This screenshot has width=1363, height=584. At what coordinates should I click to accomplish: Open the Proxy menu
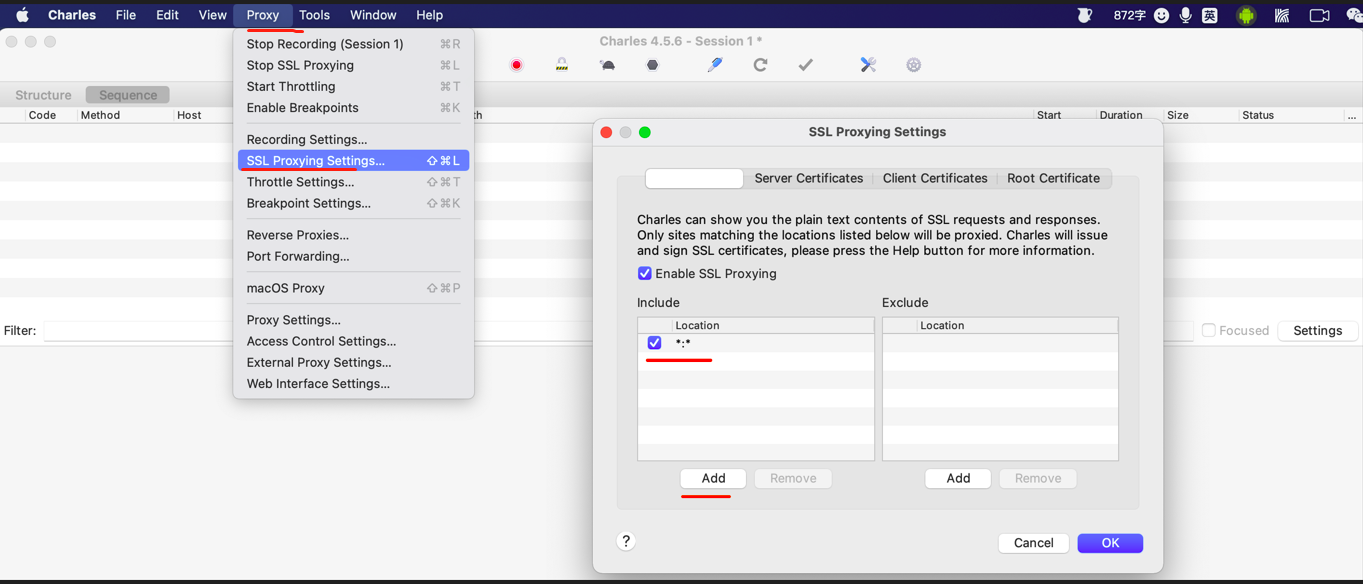click(x=263, y=15)
